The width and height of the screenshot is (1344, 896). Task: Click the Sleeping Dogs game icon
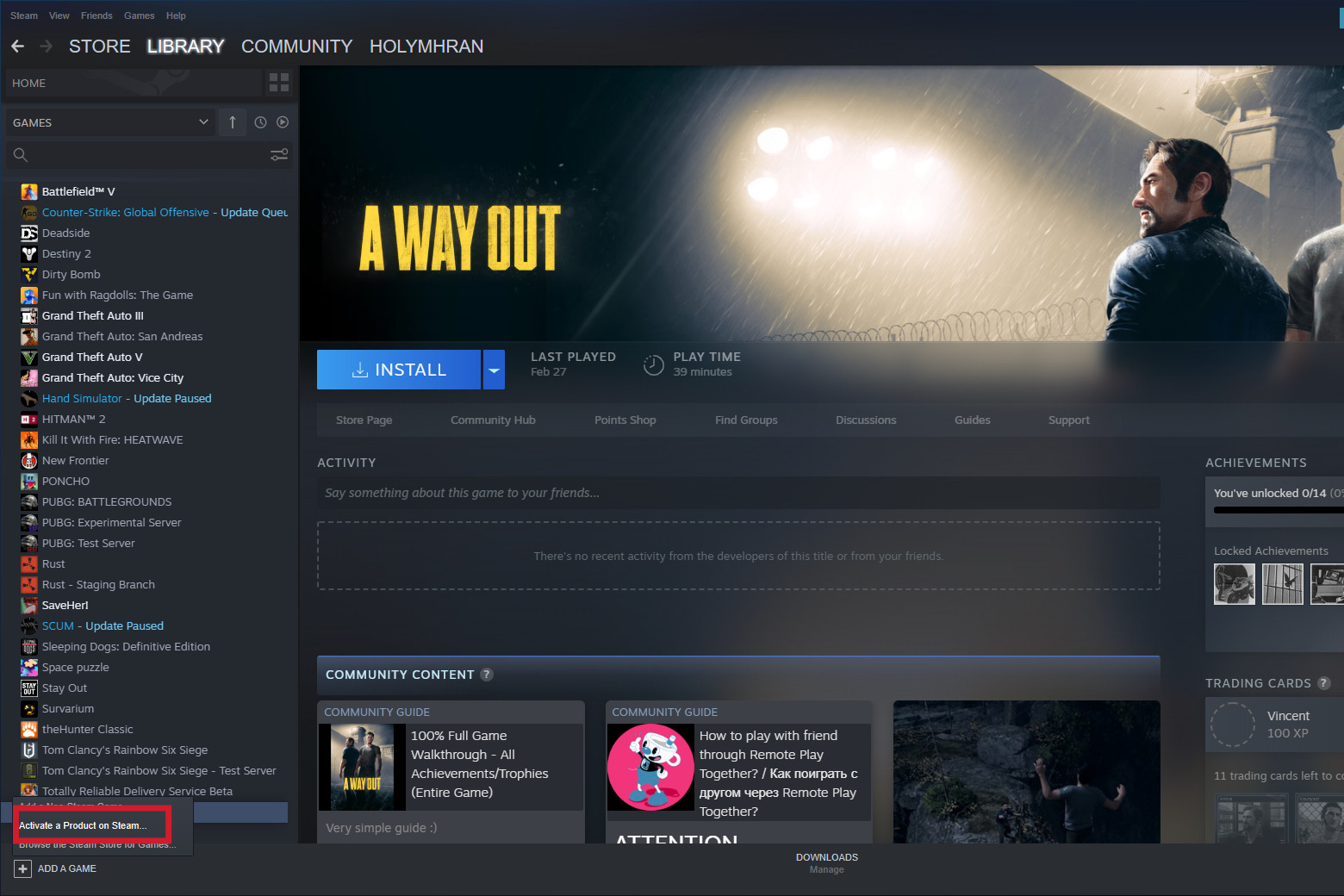pyautogui.click(x=29, y=647)
